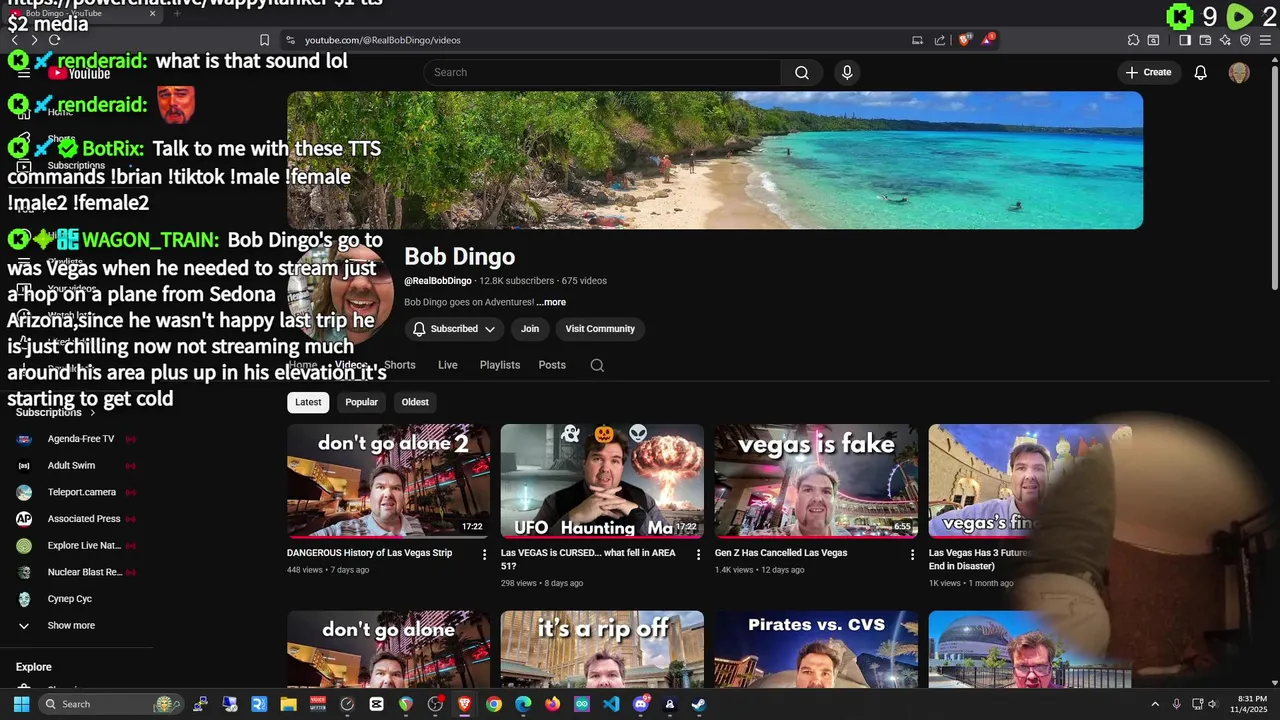This screenshot has height=720, width=1280.
Task: Open Arduino IDE from the taskbar
Action: pos(582,704)
